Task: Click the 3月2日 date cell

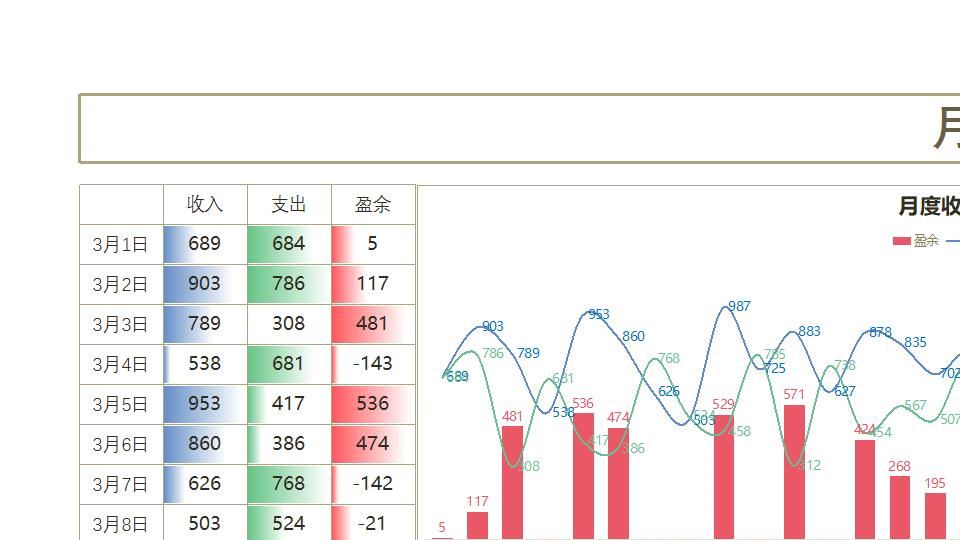Action: (121, 285)
